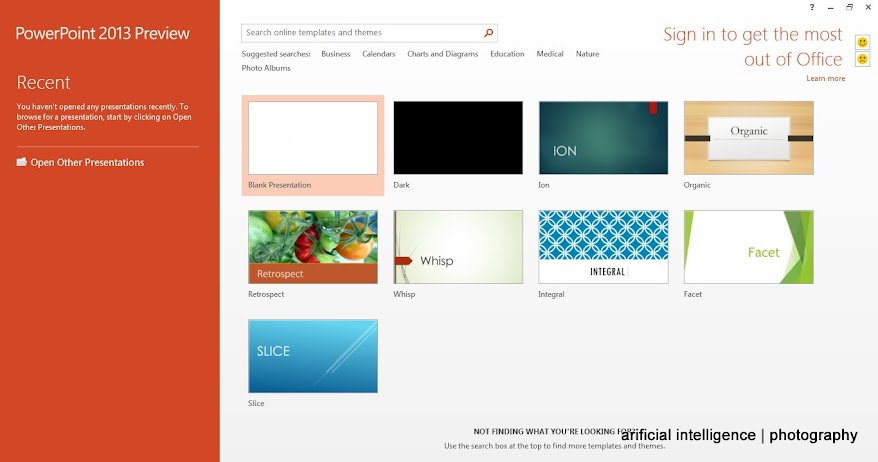Click the PowerPoint 2013 Preview title
Image resolution: width=878 pixels, height=462 pixels.
point(102,34)
